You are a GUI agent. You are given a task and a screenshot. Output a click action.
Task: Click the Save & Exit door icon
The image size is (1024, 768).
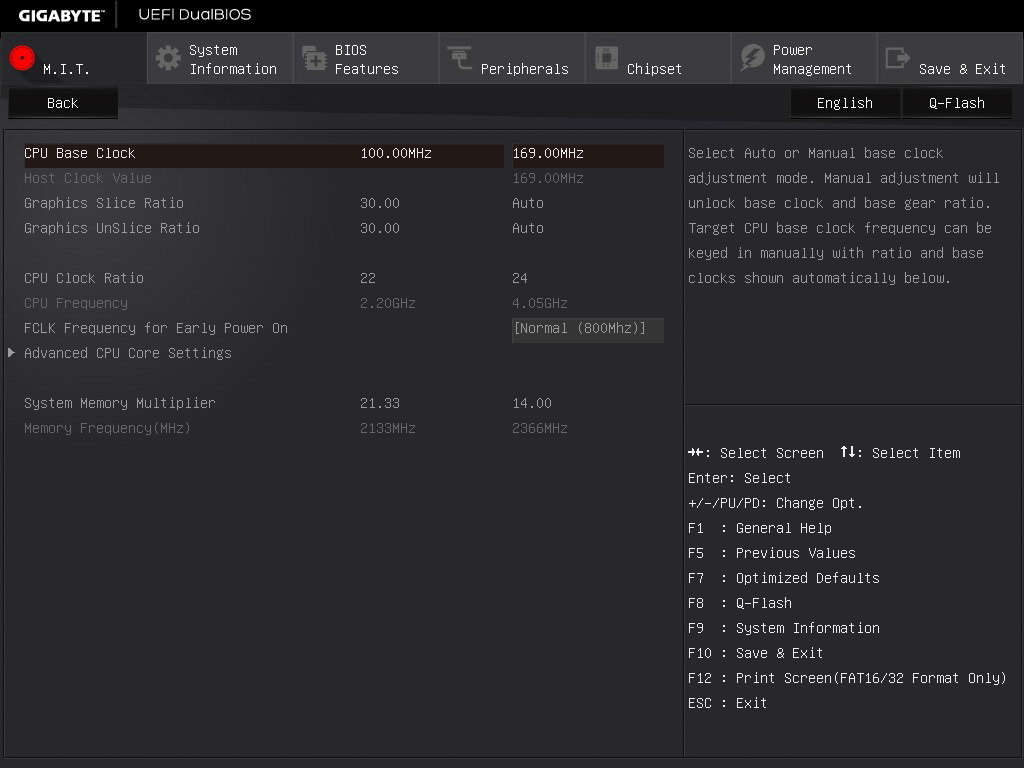click(x=897, y=58)
